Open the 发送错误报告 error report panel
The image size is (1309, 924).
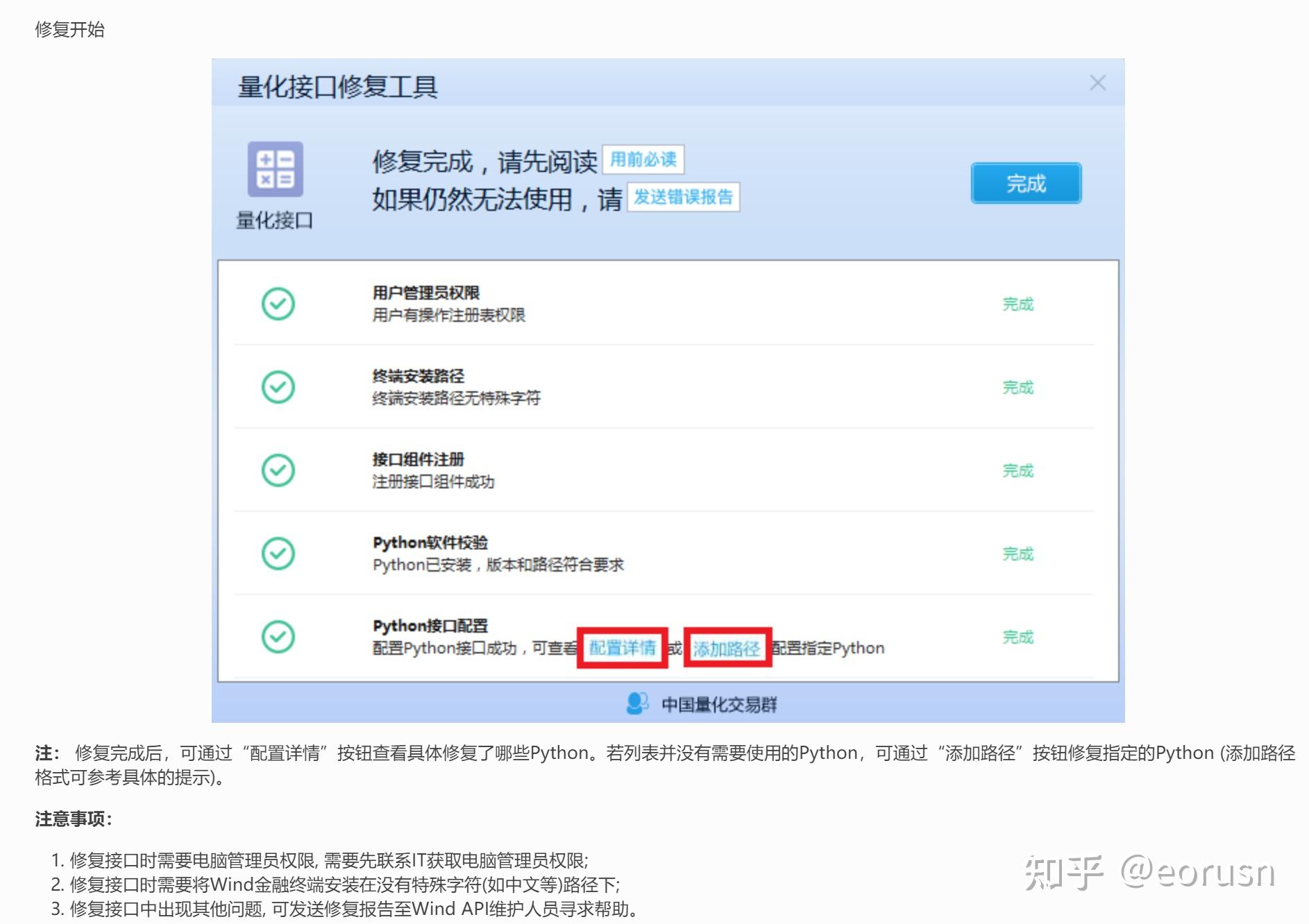tap(684, 197)
